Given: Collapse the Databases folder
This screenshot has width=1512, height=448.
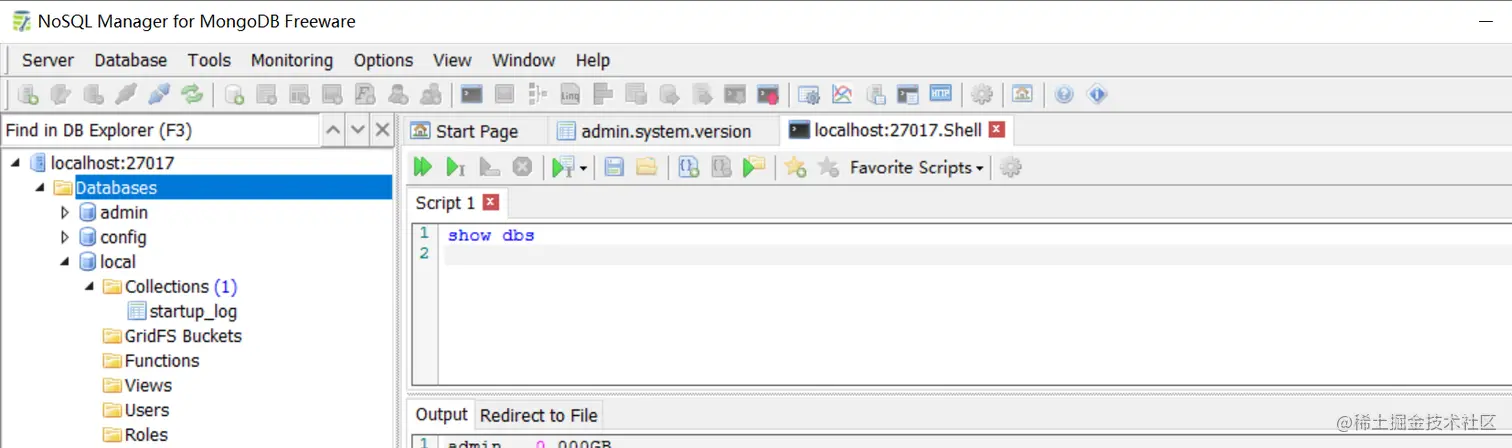Looking at the screenshot, I should tap(40, 188).
